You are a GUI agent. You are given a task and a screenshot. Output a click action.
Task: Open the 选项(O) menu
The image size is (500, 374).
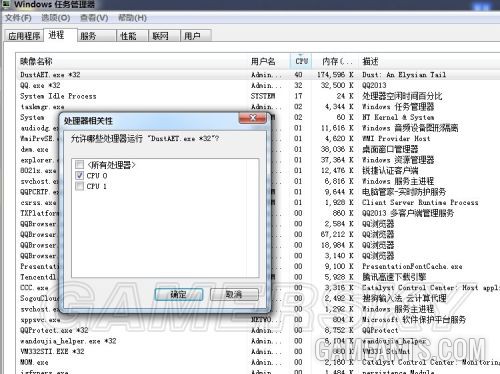56,18
